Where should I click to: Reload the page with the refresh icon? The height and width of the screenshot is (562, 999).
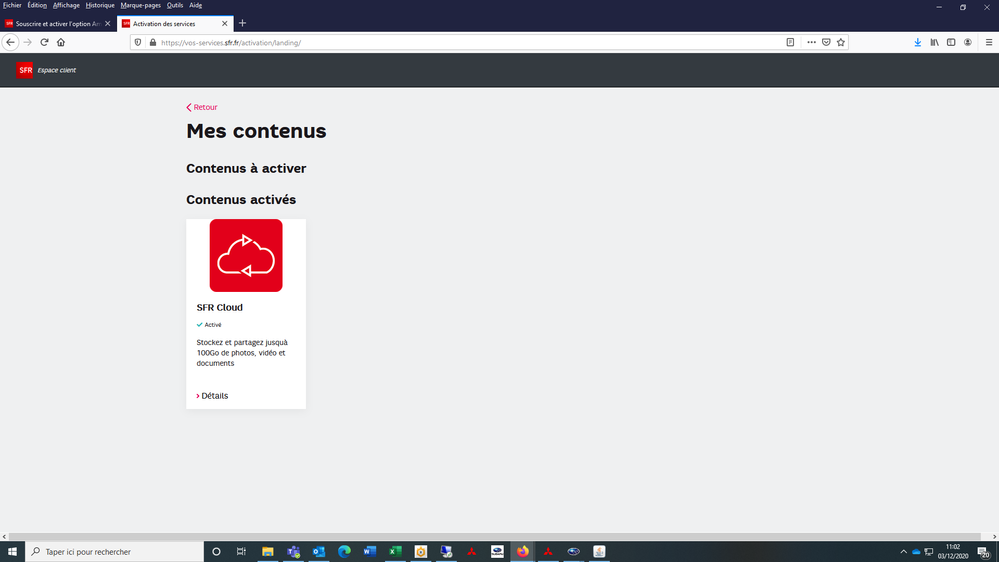(44, 42)
